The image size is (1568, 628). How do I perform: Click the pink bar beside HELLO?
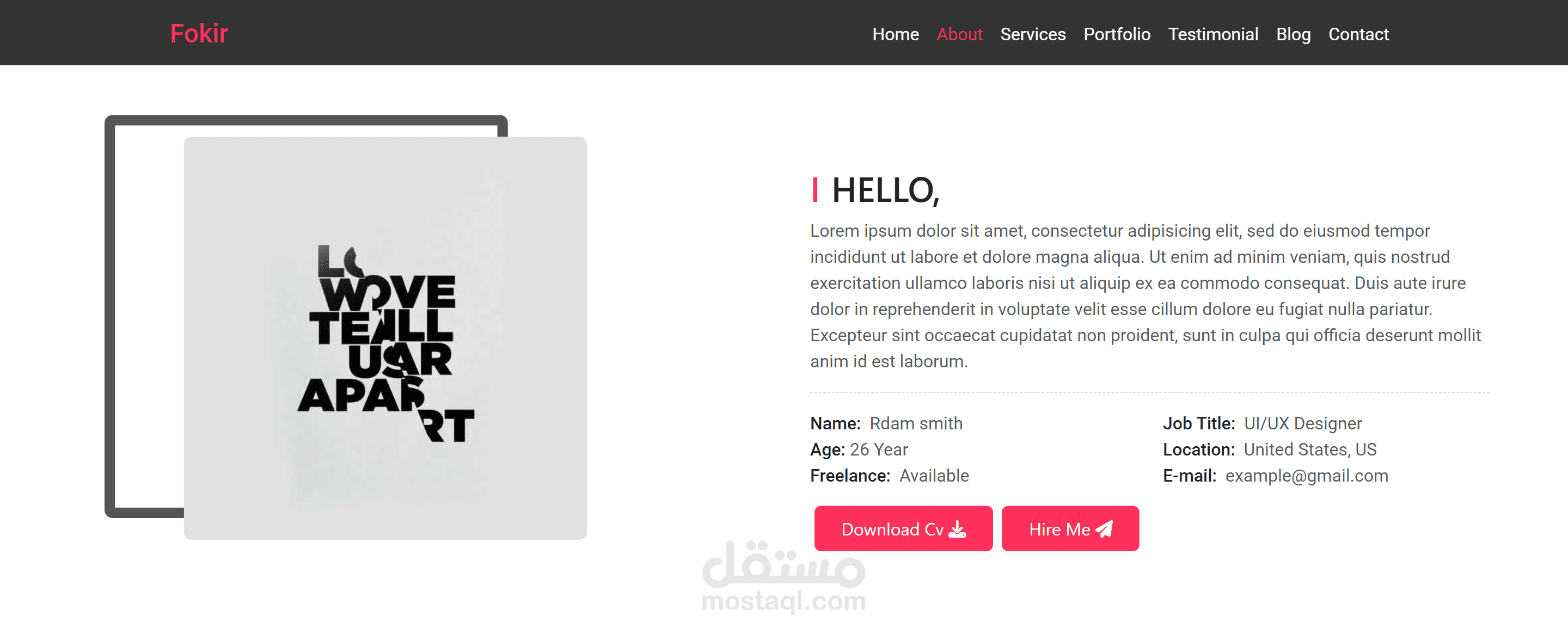tap(815, 189)
